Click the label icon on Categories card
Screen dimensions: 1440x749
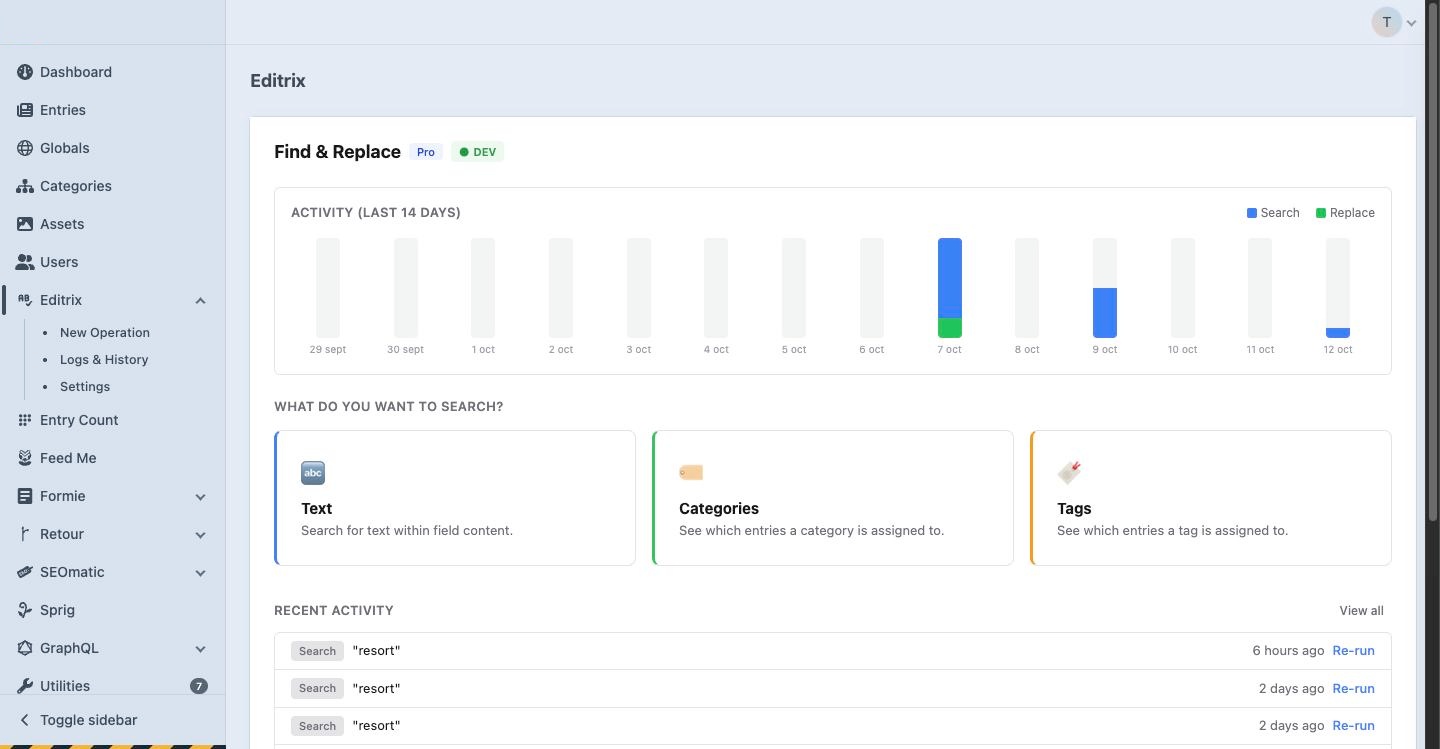point(691,472)
